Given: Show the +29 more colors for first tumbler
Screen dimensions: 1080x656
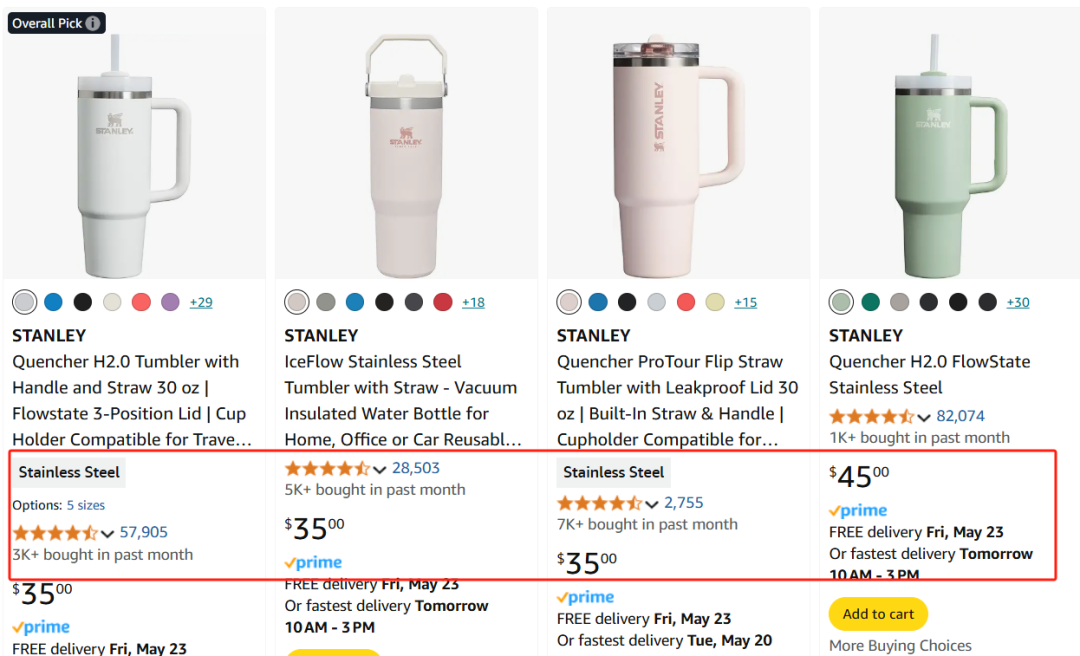Looking at the screenshot, I should coord(201,302).
